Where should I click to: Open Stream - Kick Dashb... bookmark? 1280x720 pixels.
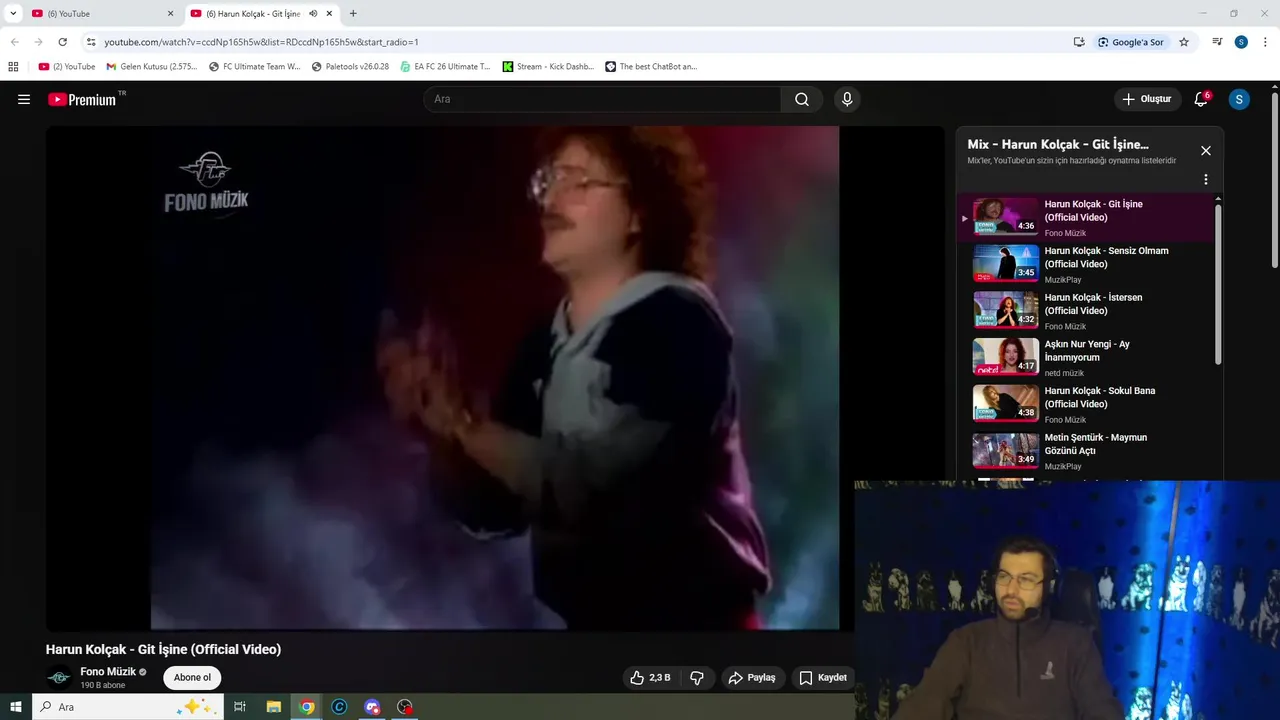[548, 67]
